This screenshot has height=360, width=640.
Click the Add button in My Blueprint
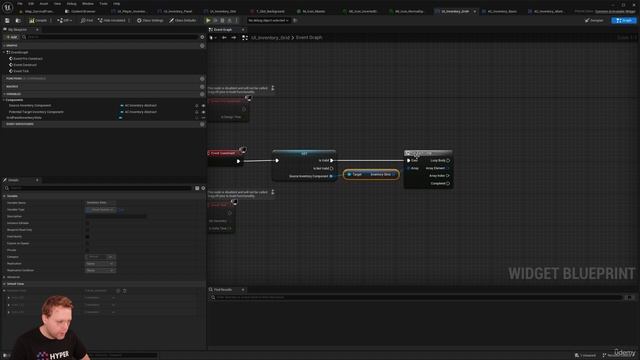11,37
